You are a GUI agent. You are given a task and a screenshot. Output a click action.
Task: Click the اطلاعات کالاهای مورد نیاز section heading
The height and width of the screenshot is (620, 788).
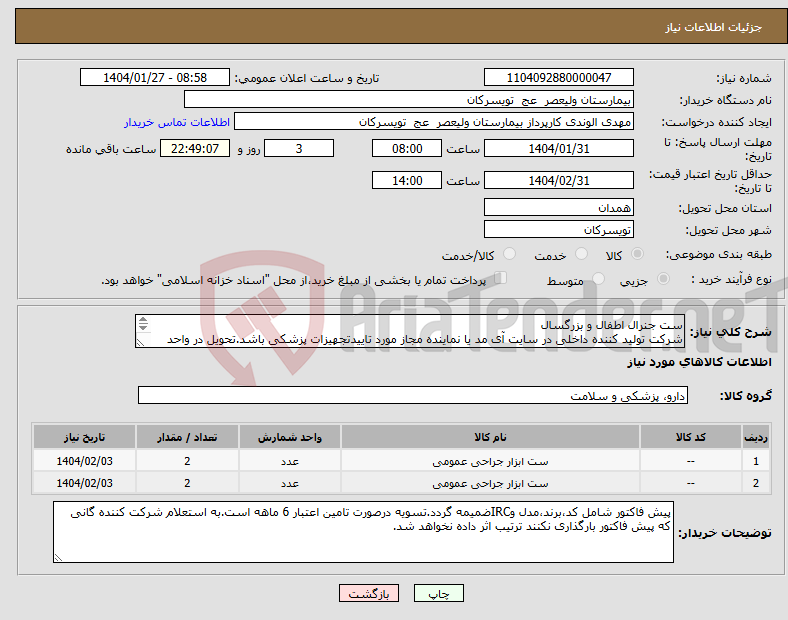(699, 362)
